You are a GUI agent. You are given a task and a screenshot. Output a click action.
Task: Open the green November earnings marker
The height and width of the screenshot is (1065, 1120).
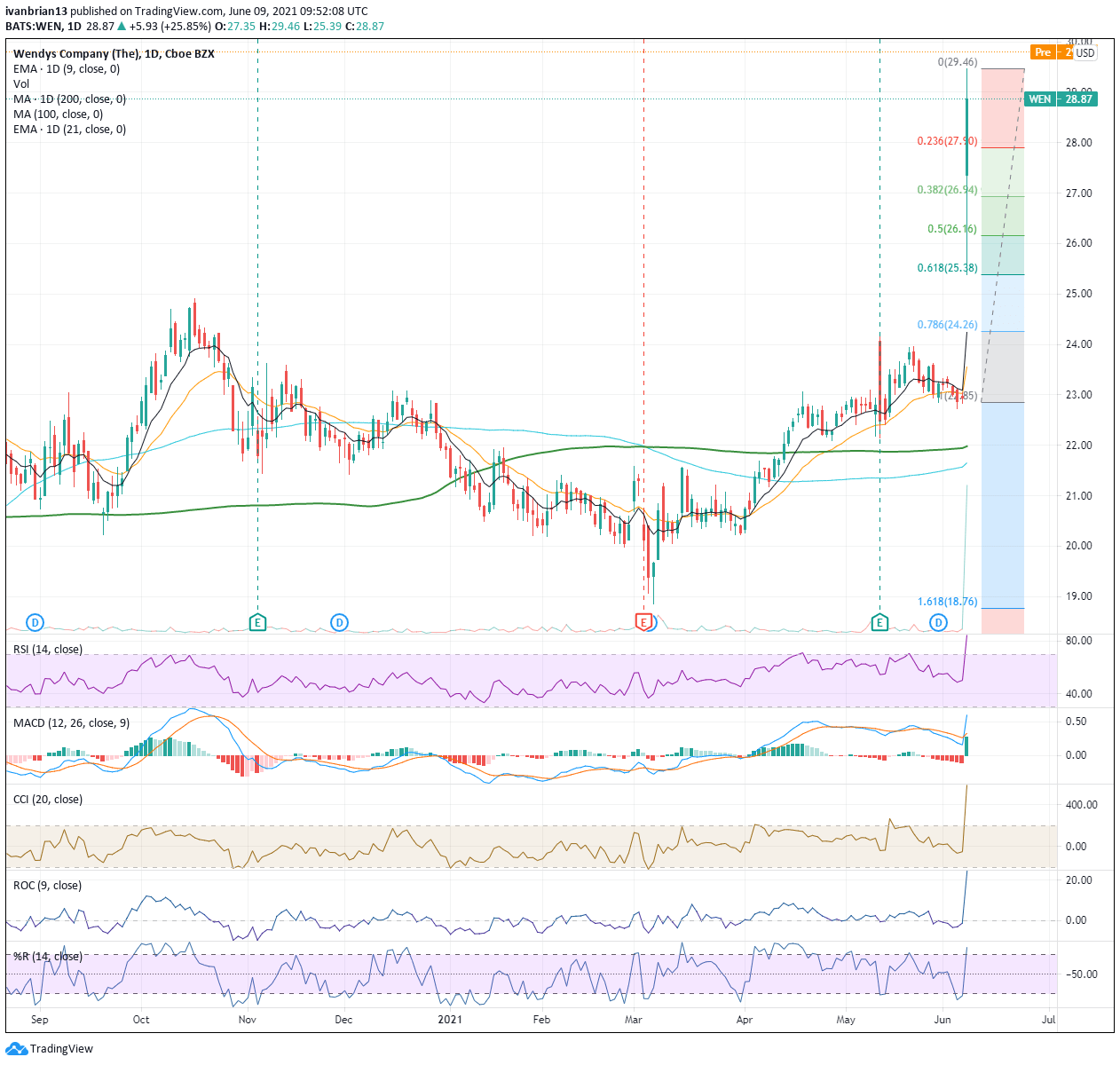pos(257,622)
